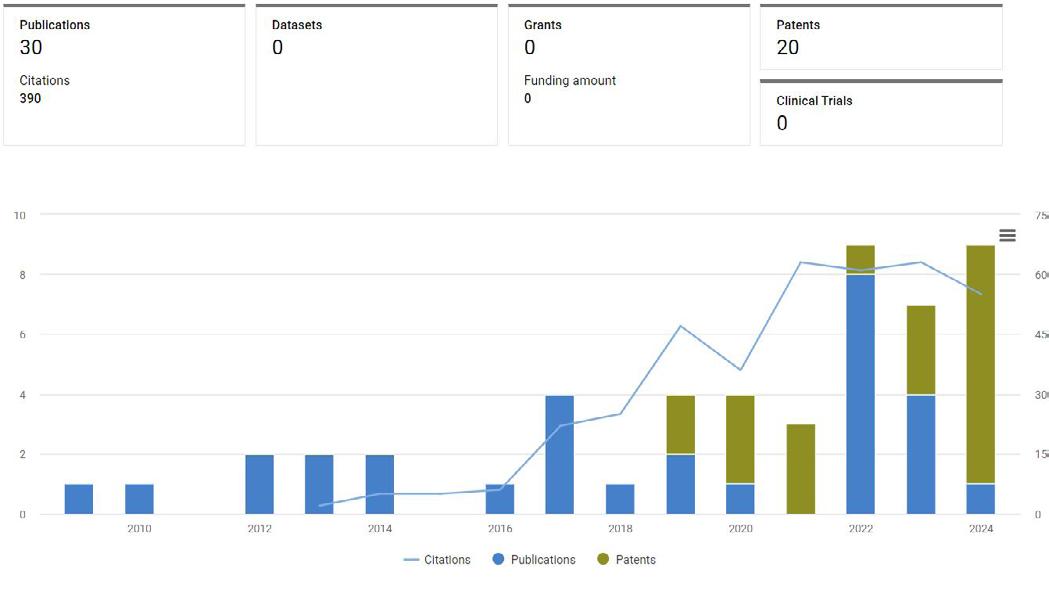Viewport: 1049px width, 597px height.
Task: Select the 2022 publications blue bar
Action: point(860,394)
